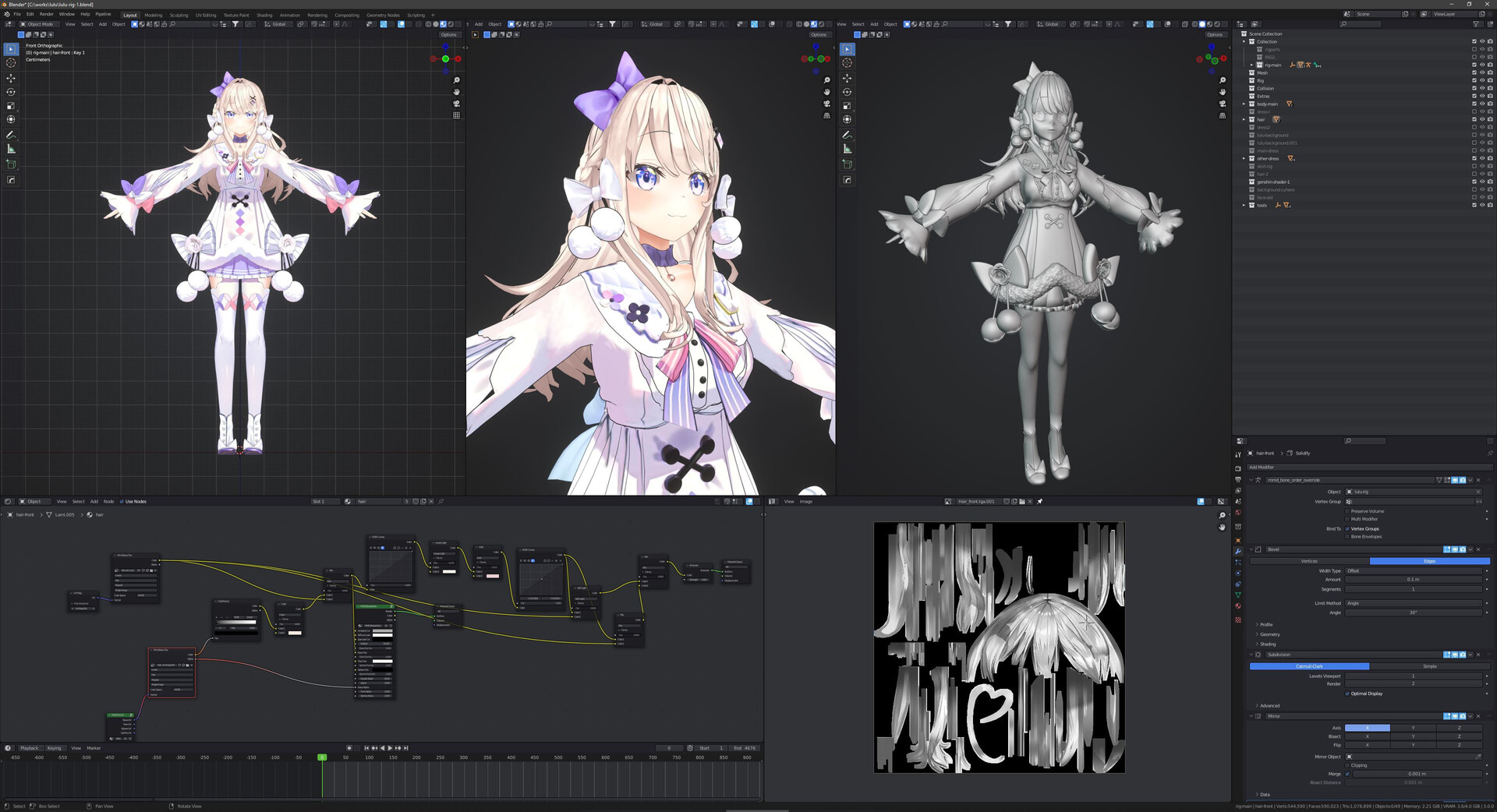1497x812 pixels.
Task: Select the Move tool in the viewport toolbar
Action: (x=10, y=77)
